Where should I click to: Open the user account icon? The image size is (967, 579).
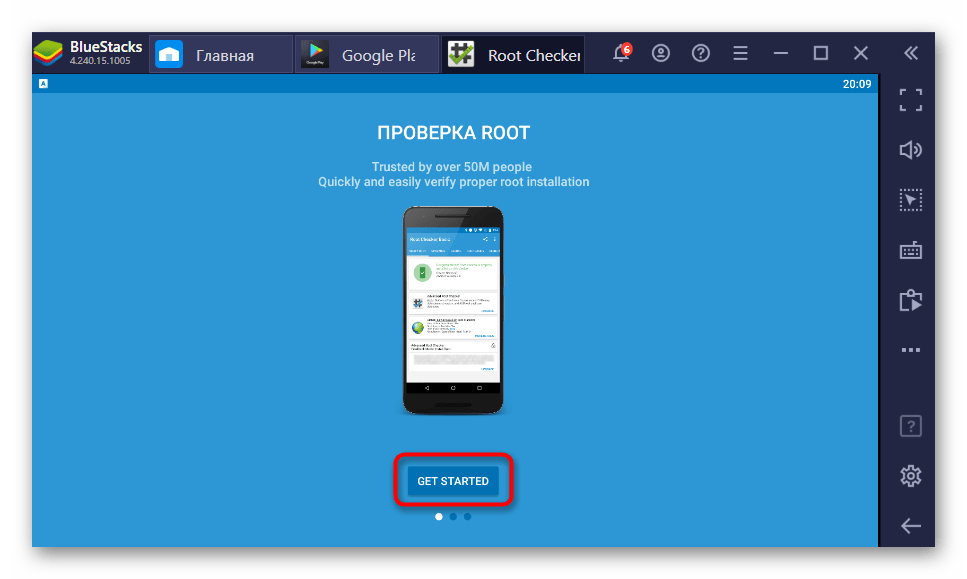coord(660,53)
